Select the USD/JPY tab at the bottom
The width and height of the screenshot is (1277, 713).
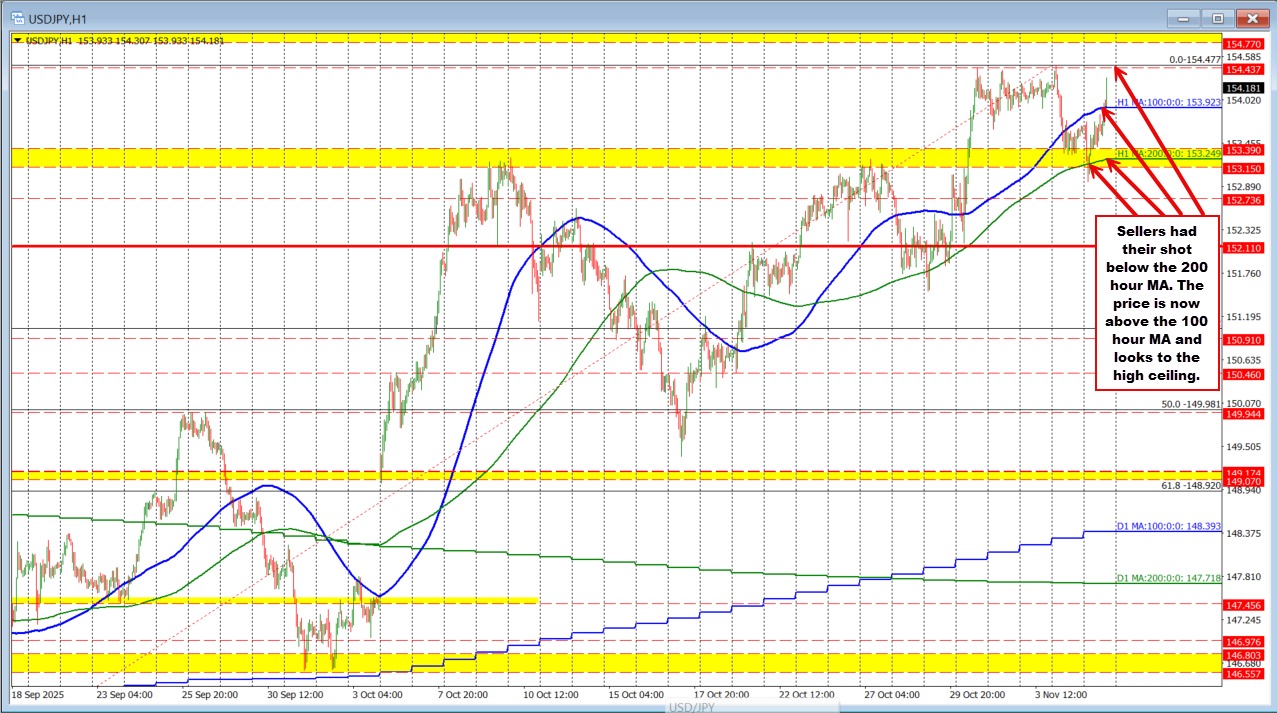(x=691, y=706)
